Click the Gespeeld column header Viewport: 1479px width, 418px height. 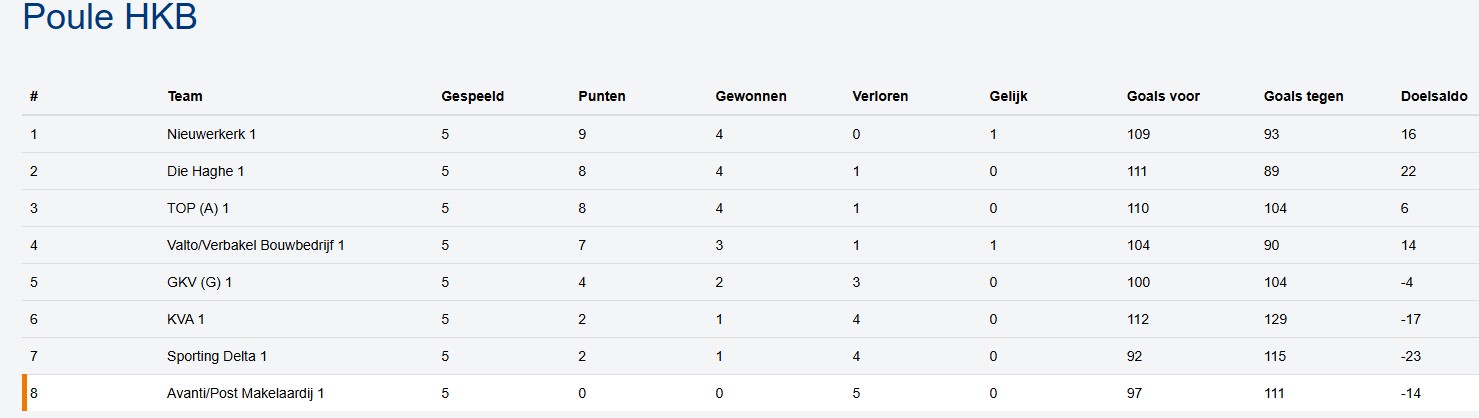tap(472, 97)
